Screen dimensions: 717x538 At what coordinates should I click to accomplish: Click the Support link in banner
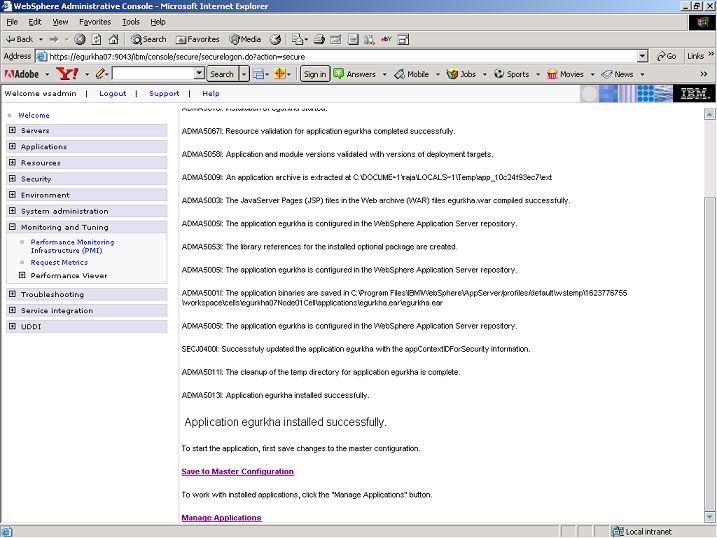coord(164,93)
